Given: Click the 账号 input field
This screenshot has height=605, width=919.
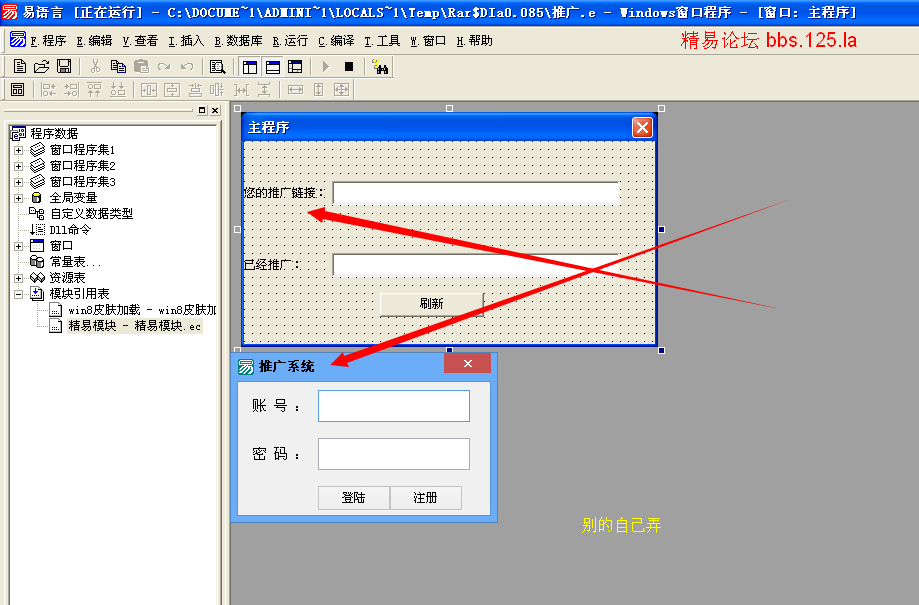Looking at the screenshot, I should (394, 406).
